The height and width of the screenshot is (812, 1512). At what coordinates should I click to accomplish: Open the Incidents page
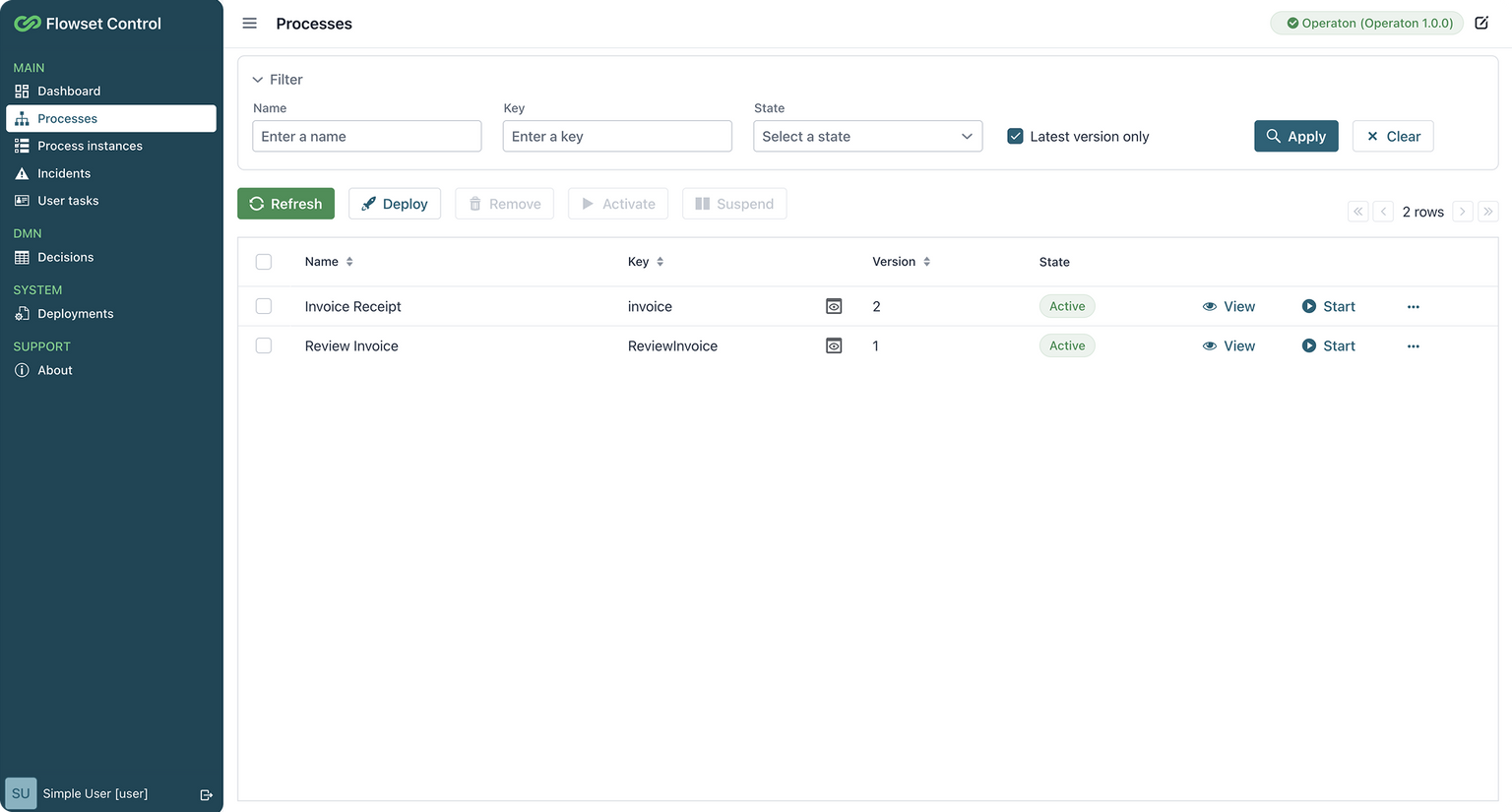click(65, 172)
